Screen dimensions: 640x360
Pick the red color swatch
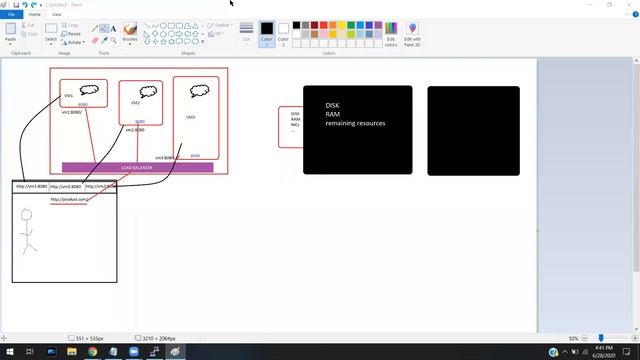[x=324, y=25]
